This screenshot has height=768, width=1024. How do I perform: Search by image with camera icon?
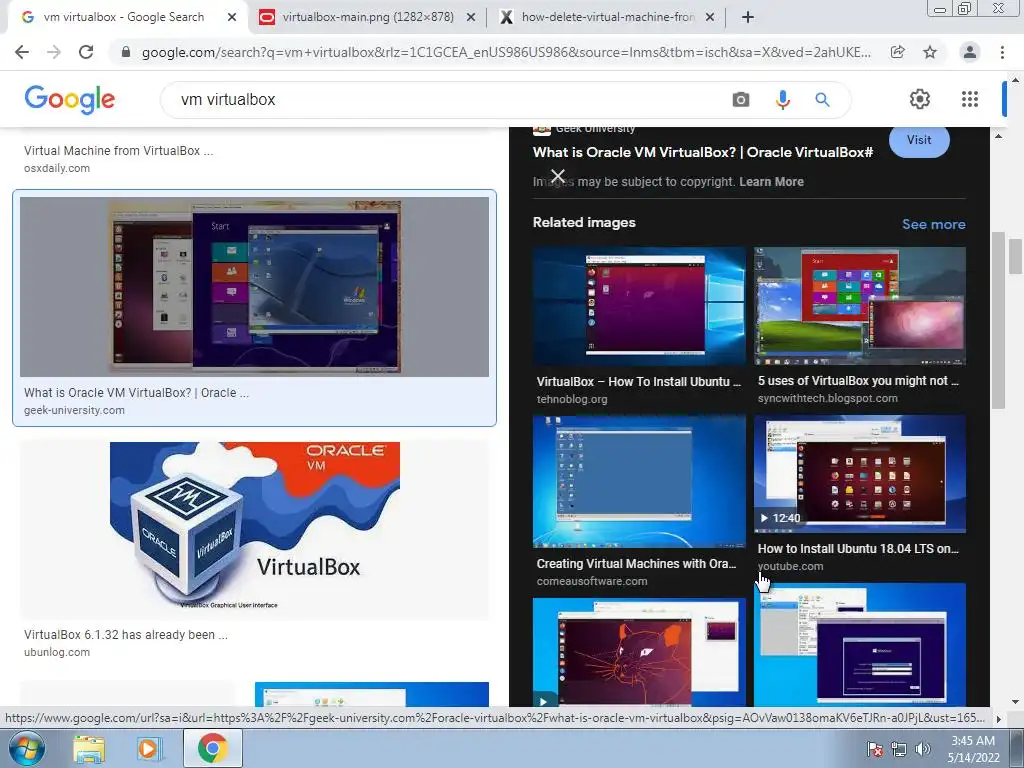pos(741,99)
